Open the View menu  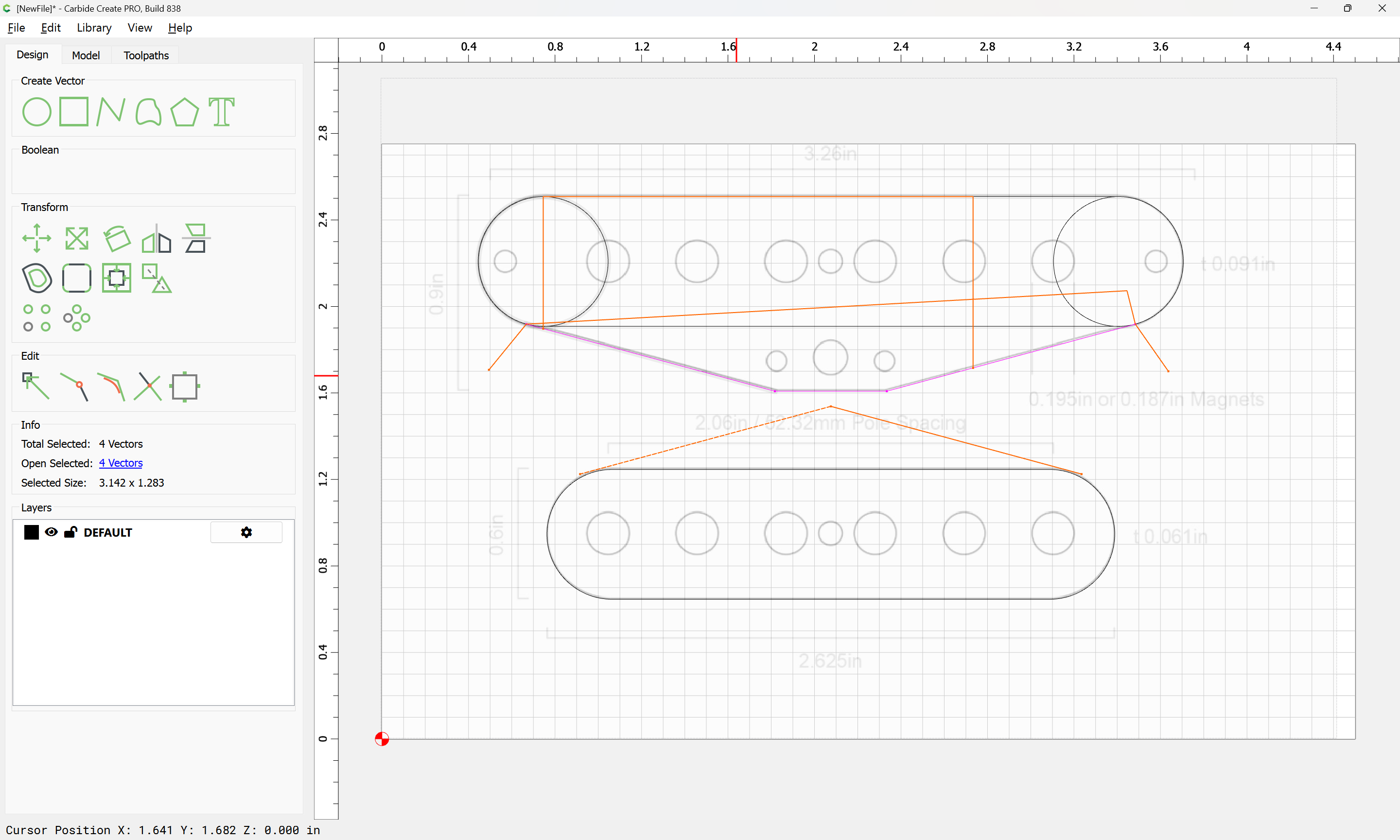click(140, 28)
